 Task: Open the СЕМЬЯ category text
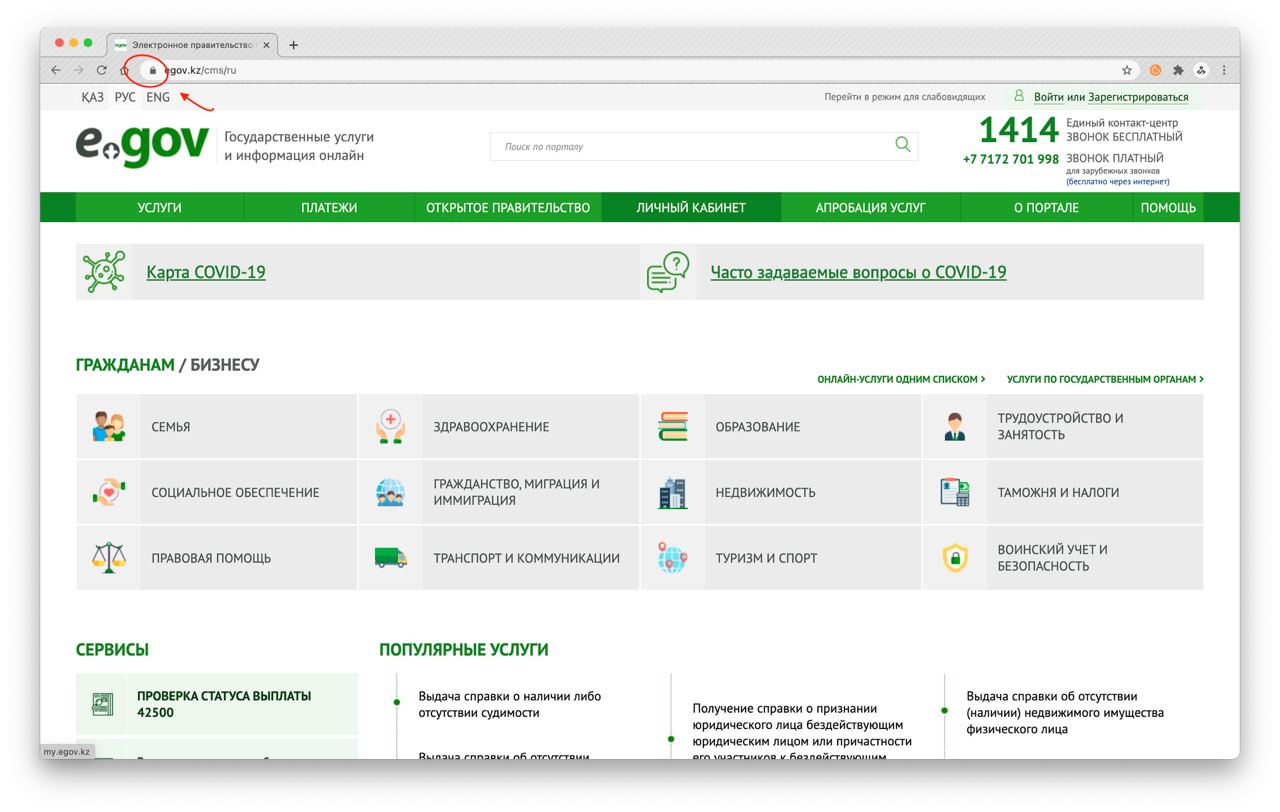[171, 427]
